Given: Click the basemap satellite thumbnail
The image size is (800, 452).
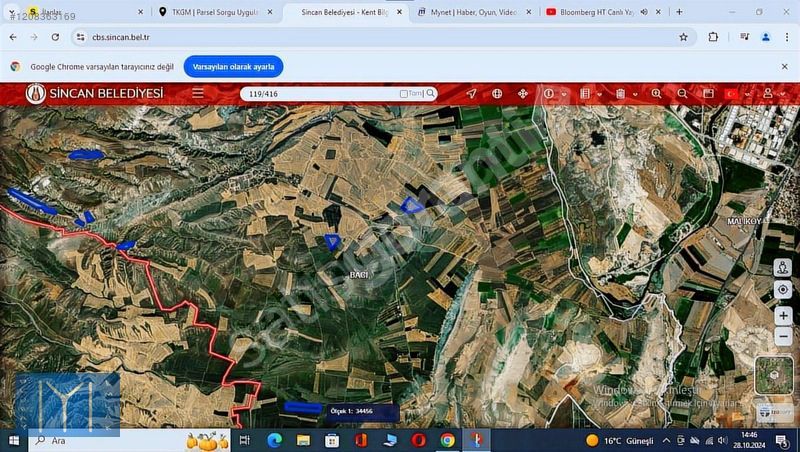Looking at the screenshot, I should point(773,375).
